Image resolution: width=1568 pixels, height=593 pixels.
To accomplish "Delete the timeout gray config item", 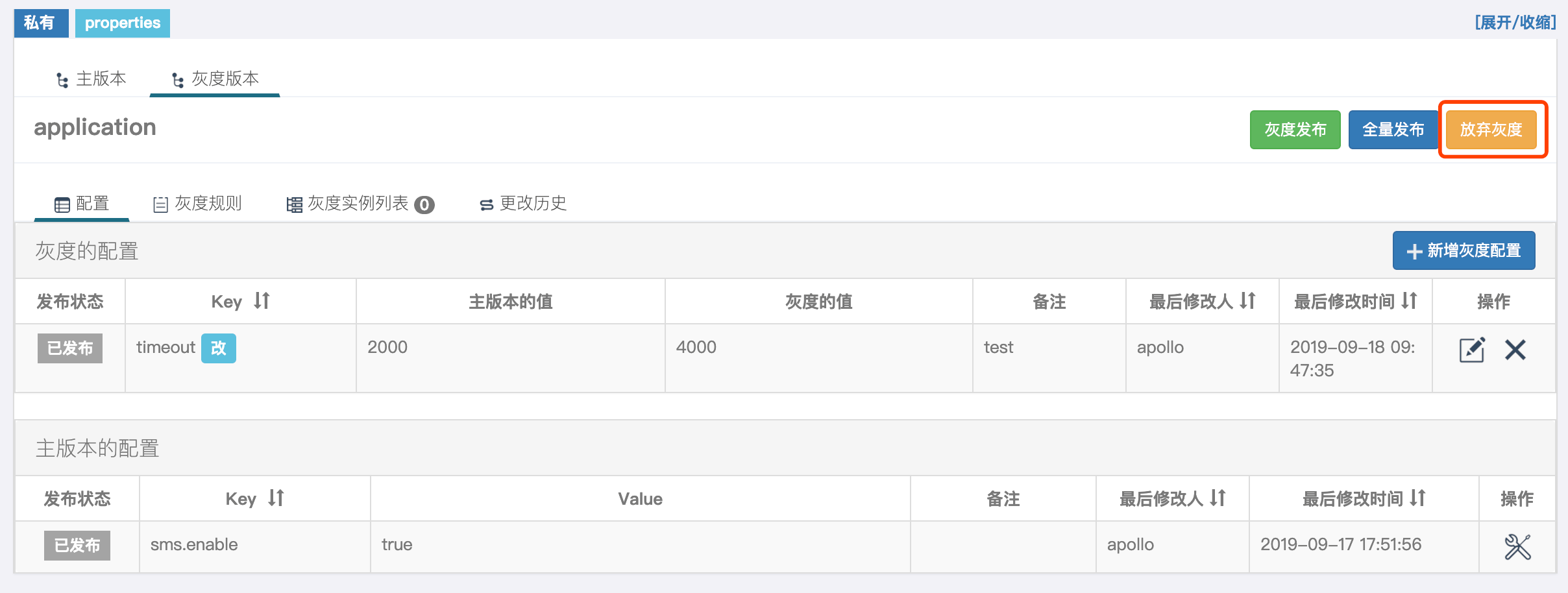I will pyautogui.click(x=1515, y=350).
